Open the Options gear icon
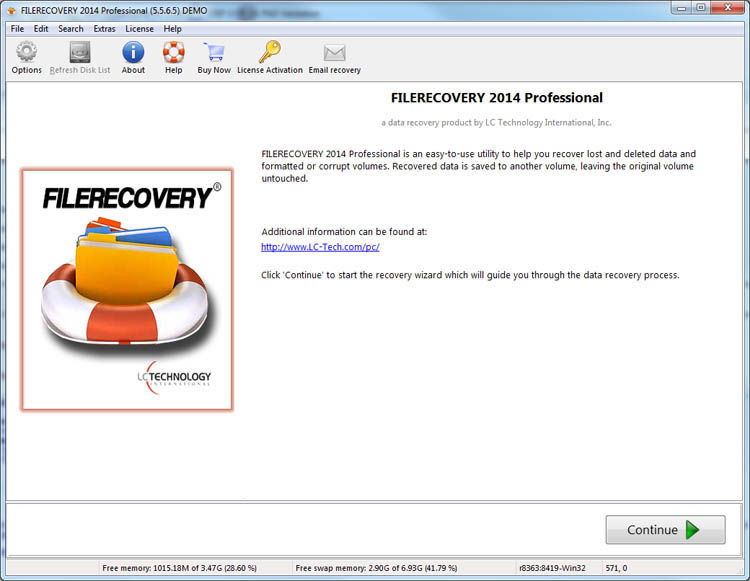 (27, 52)
